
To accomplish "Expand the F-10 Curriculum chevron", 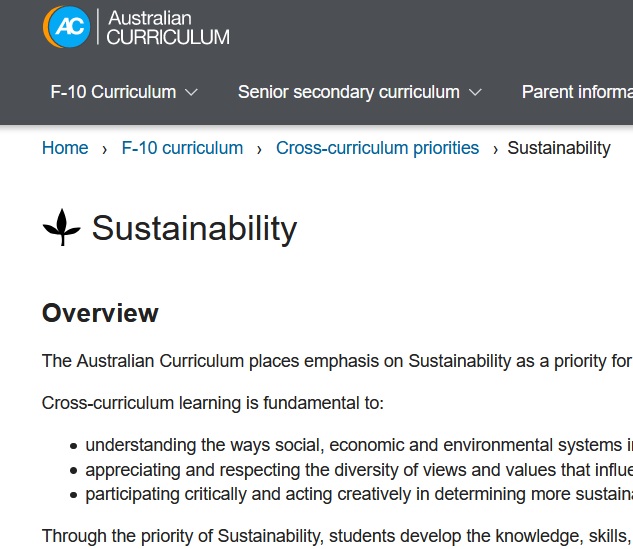I will [x=191, y=92].
